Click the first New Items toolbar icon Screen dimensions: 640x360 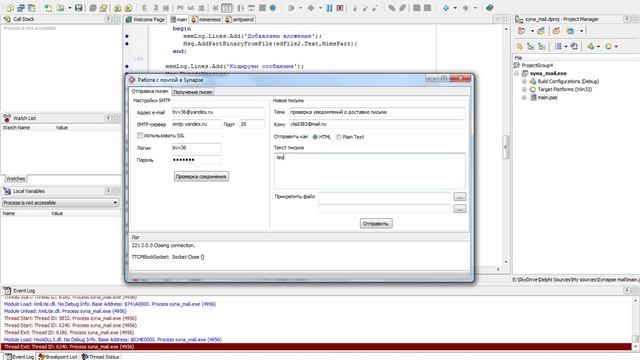(x=10, y=8)
